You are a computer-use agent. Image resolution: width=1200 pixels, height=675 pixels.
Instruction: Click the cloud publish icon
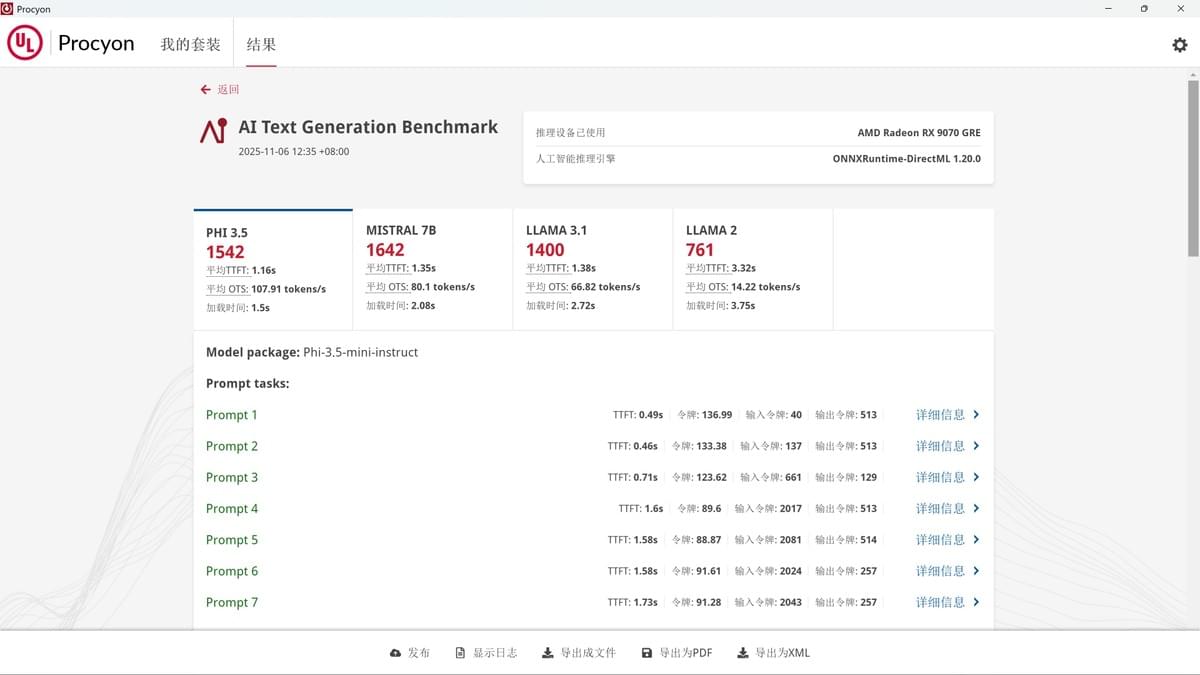[395, 653]
